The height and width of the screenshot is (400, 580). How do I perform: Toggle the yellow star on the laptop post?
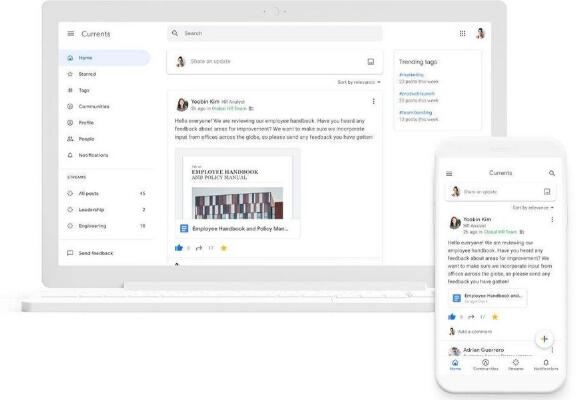pyautogui.click(x=223, y=248)
